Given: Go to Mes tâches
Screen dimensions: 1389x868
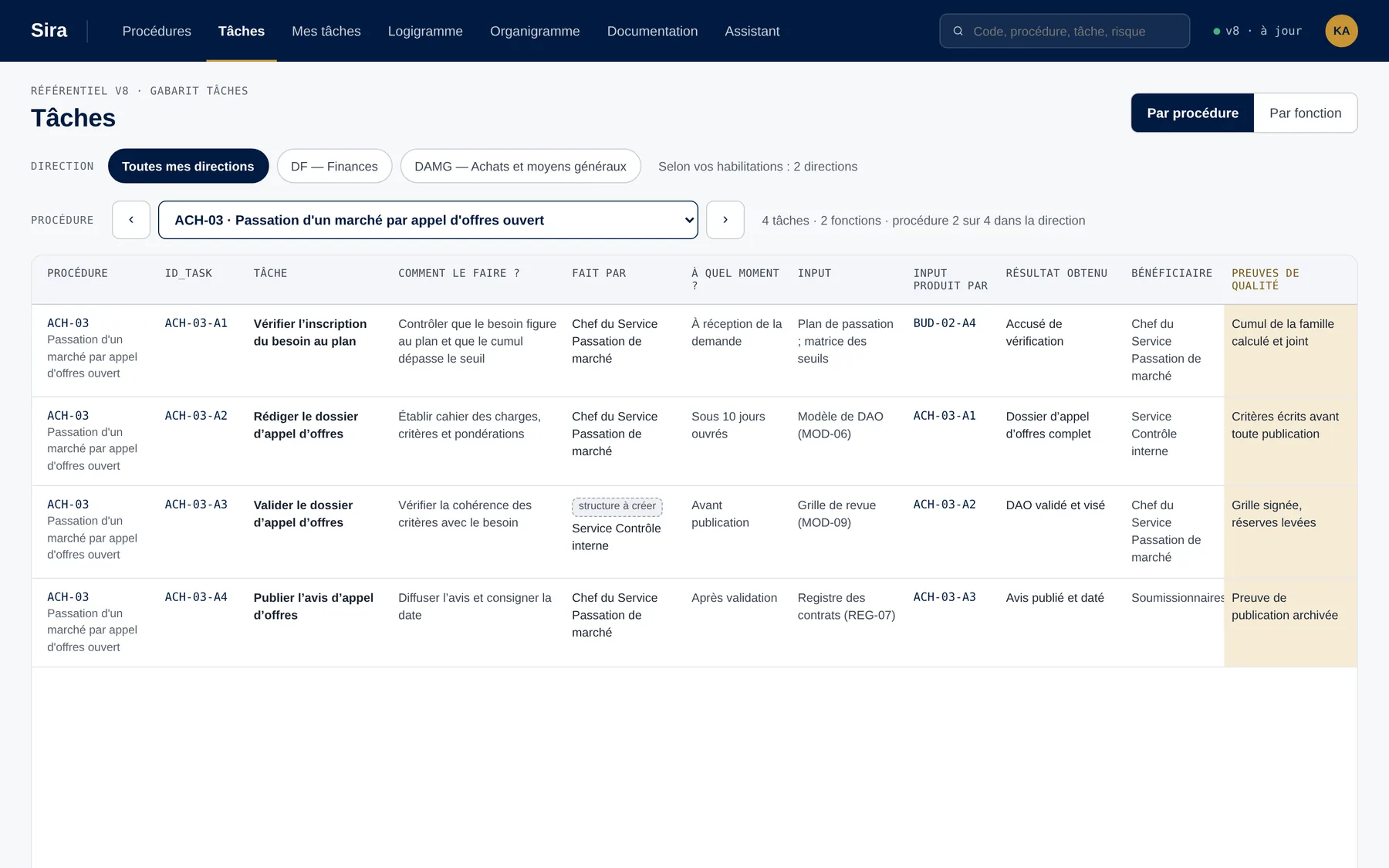Looking at the screenshot, I should pyautogui.click(x=326, y=31).
